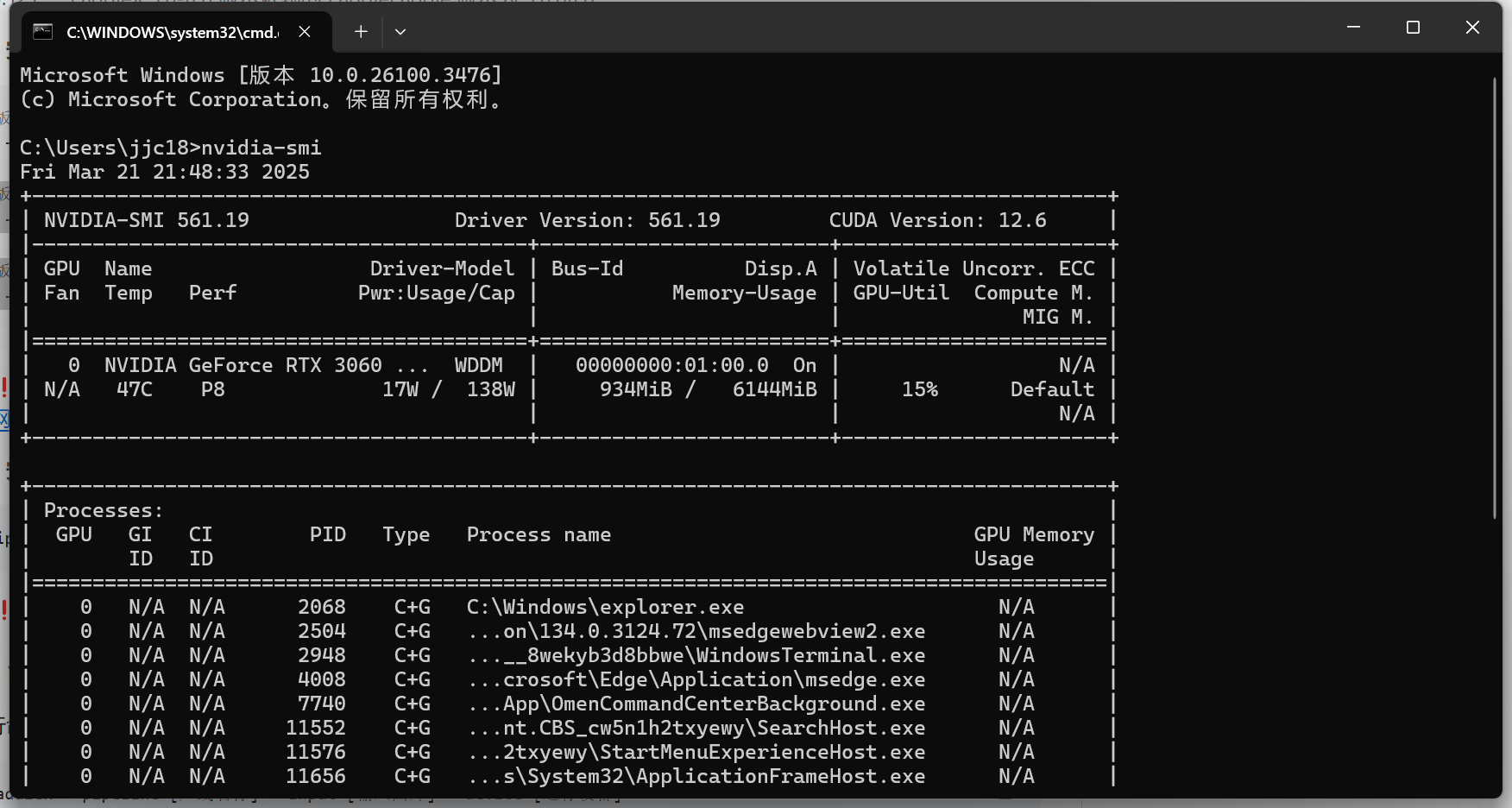Open a new terminal tab

[361, 32]
